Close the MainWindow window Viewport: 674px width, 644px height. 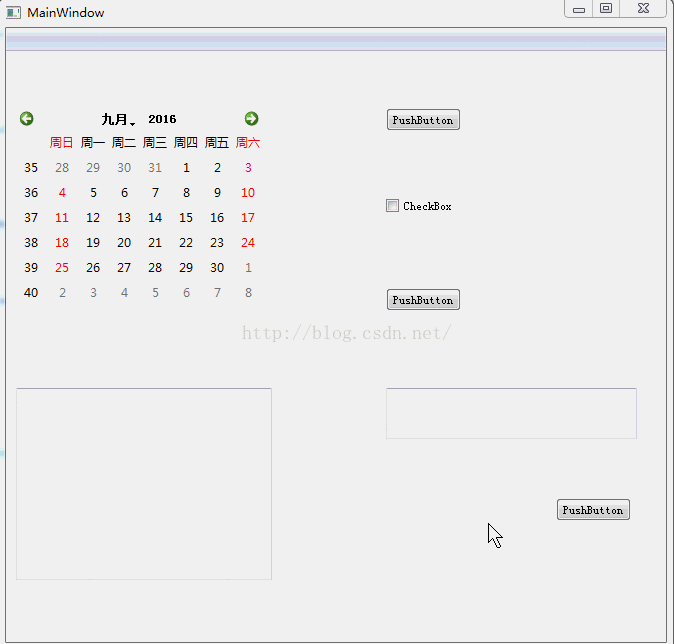(x=643, y=9)
